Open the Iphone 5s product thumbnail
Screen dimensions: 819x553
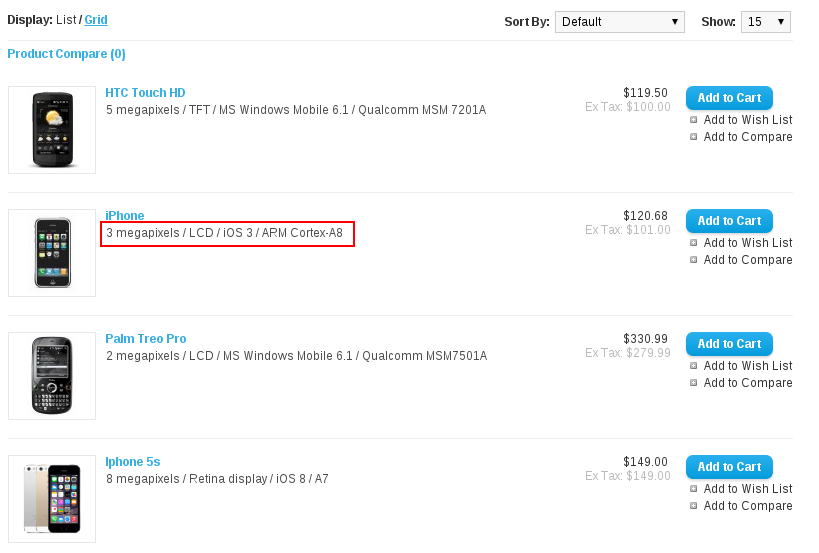(x=52, y=499)
